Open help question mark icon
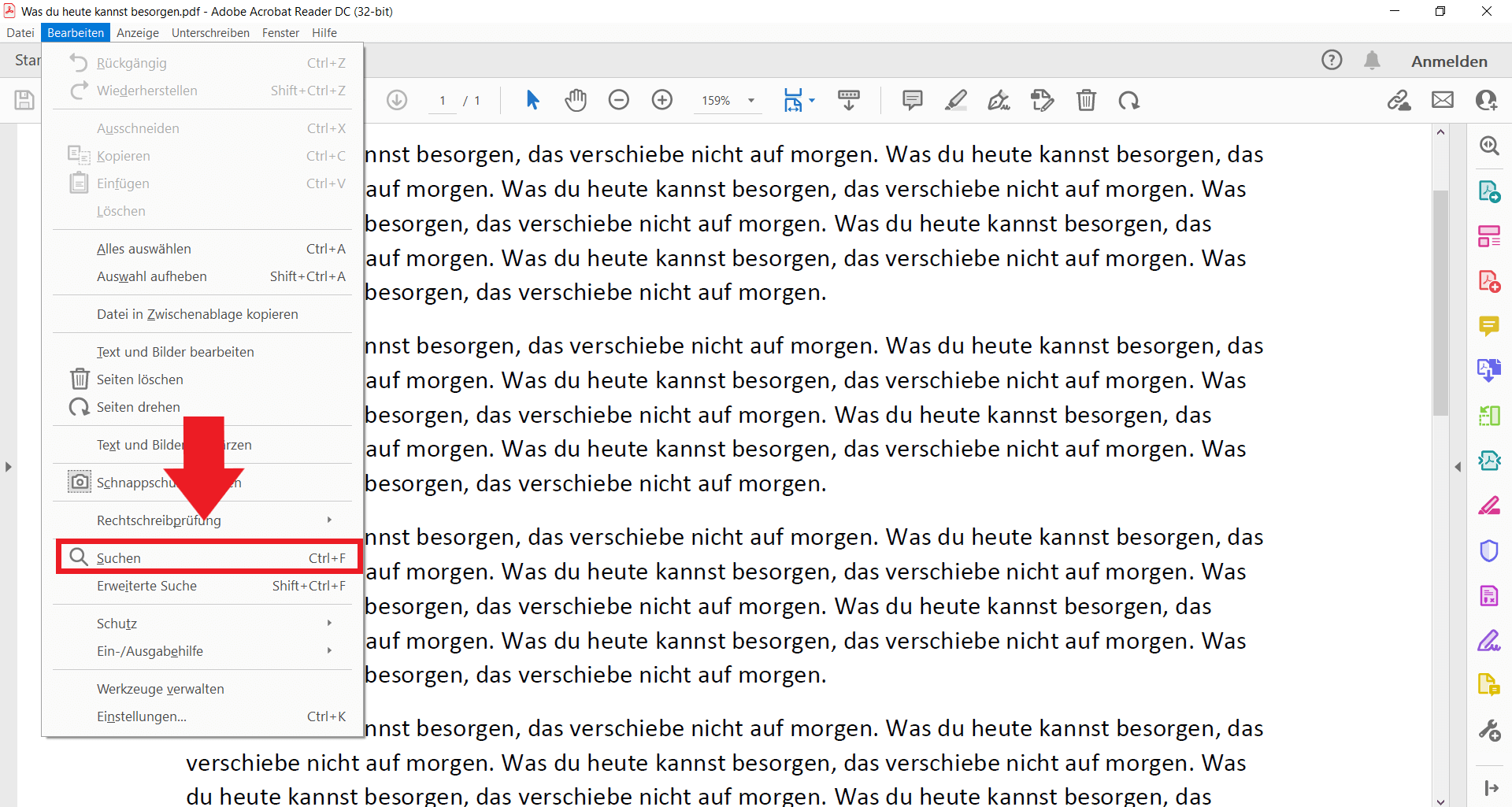The width and height of the screenshot is (1512, 807). pyautogui.click(x=1332, y=60)
